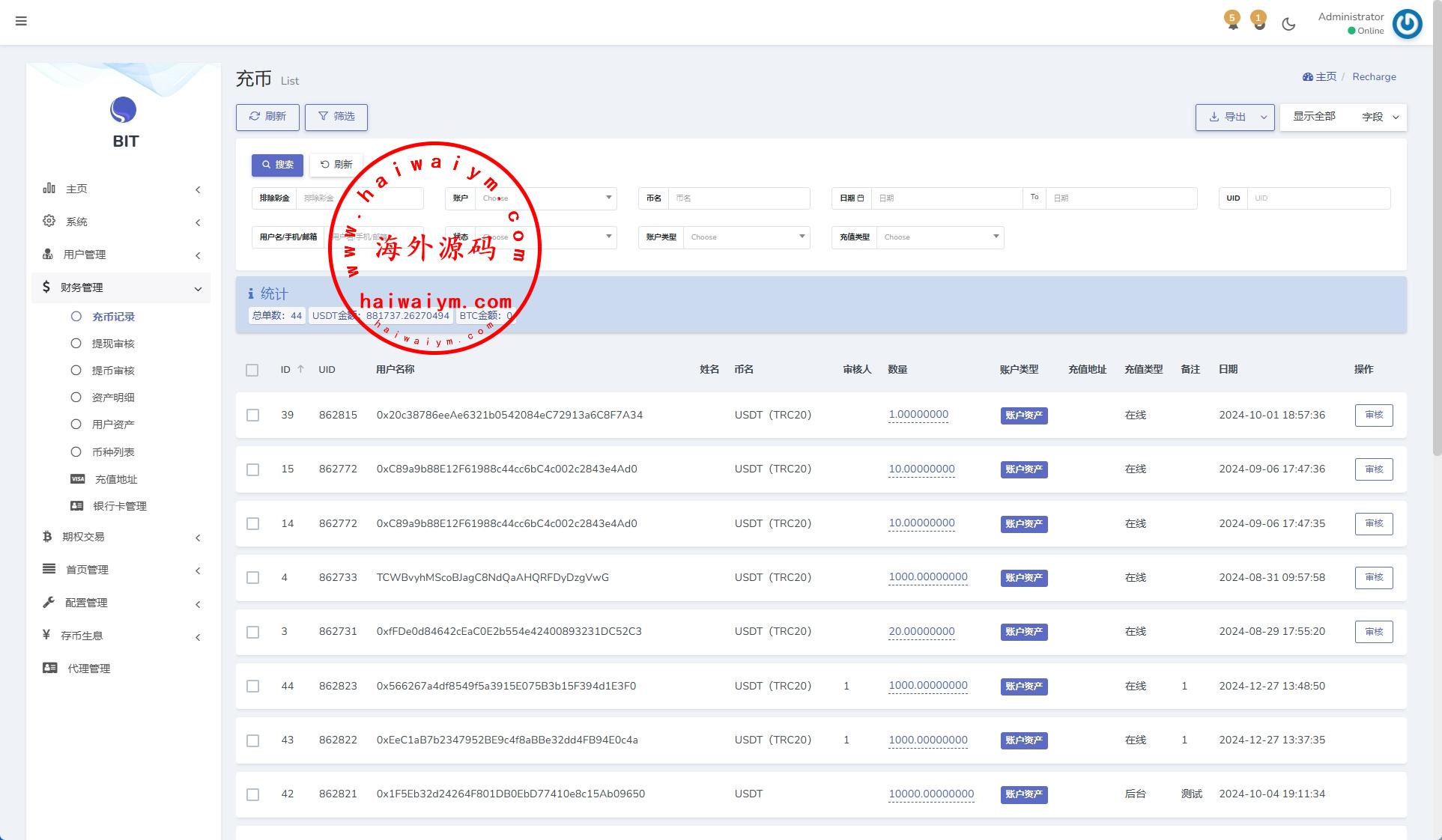The height and width of the screenshot is (840, 1442).
Task: Click the hamburger menu icon
Action: tap(21, 21)
